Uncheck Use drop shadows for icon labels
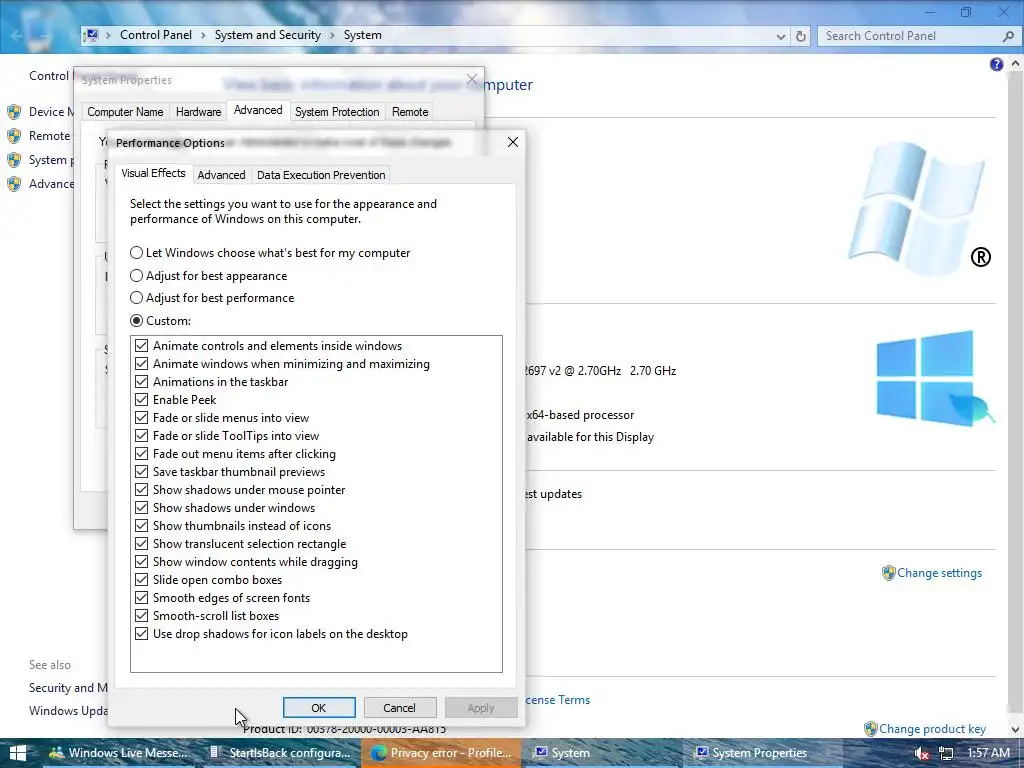Viewport: 1024px width, 768px height. 141,633
